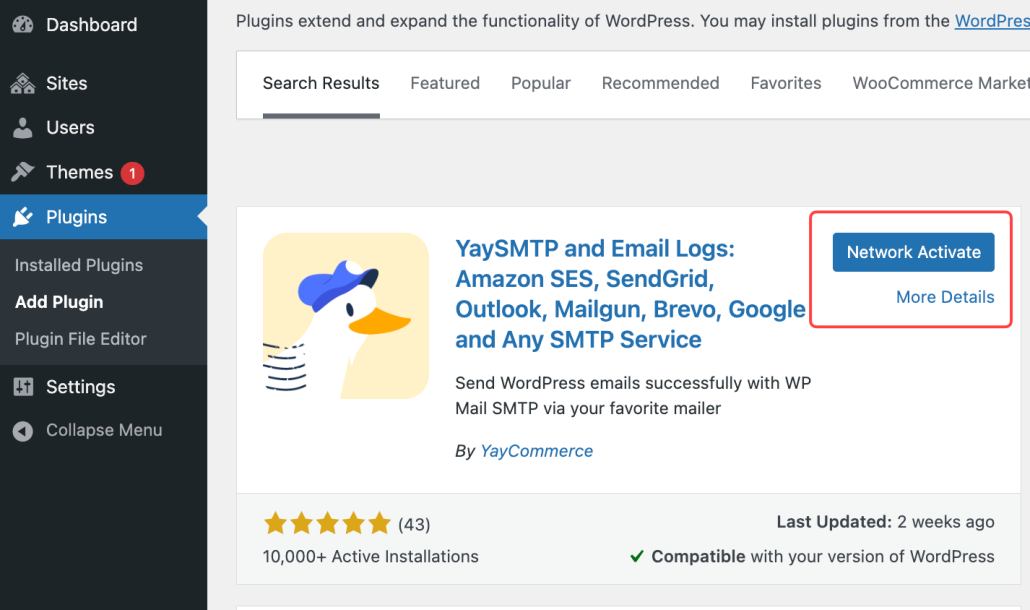Switch to the Featured tab

444,83
